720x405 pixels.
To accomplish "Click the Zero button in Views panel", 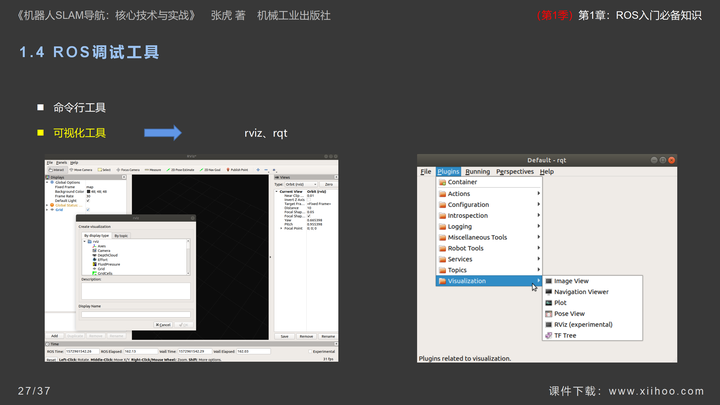I will tap(329, 184).
